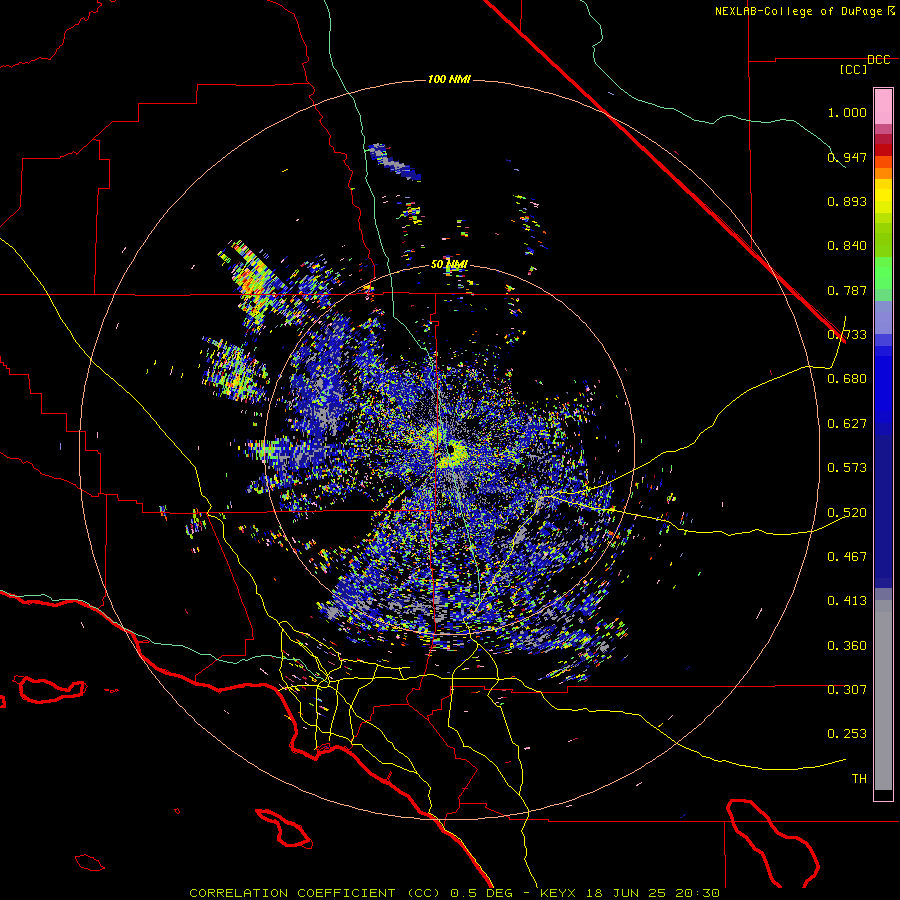Pick the pink swatch atop the color bar
The image size is (900, 900).
pyautogui.click(x=883, y=107)
